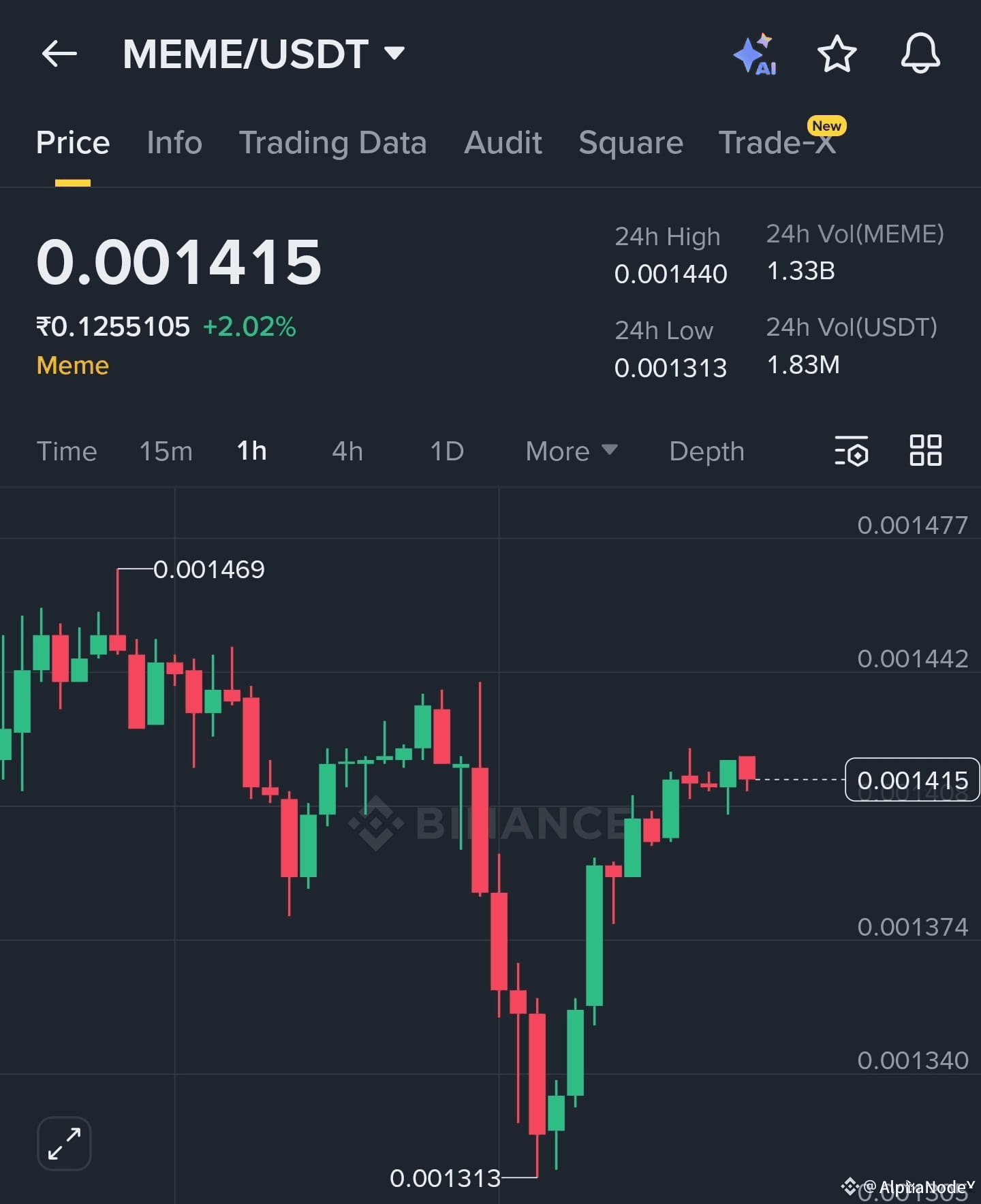Select the Trade-X tab

777,143
